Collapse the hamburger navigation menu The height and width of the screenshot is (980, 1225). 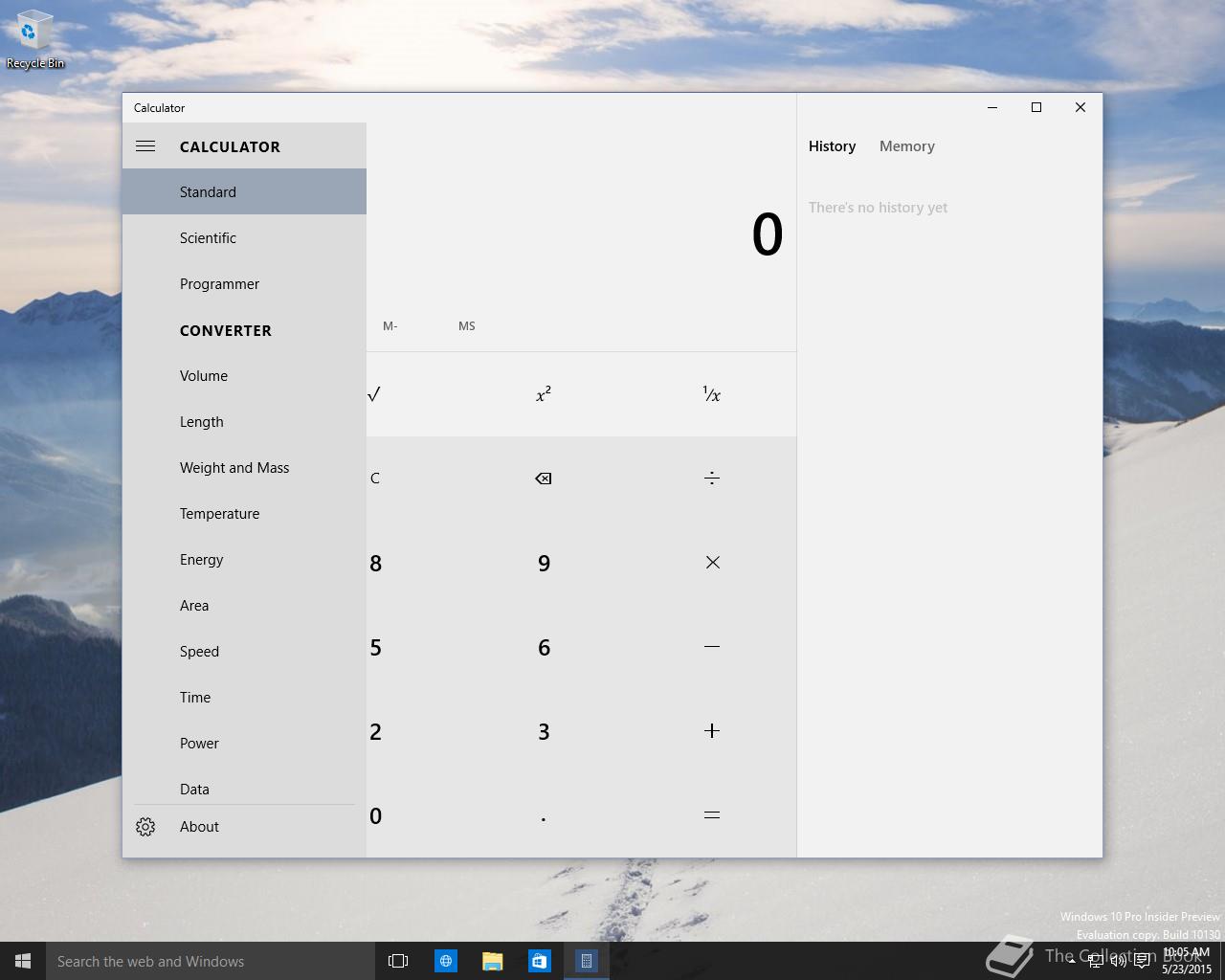point(145,146)
